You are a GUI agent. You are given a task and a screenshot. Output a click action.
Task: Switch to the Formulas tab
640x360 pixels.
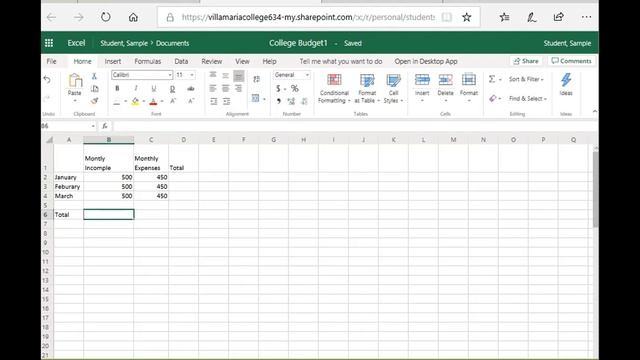tap(148, 61)
